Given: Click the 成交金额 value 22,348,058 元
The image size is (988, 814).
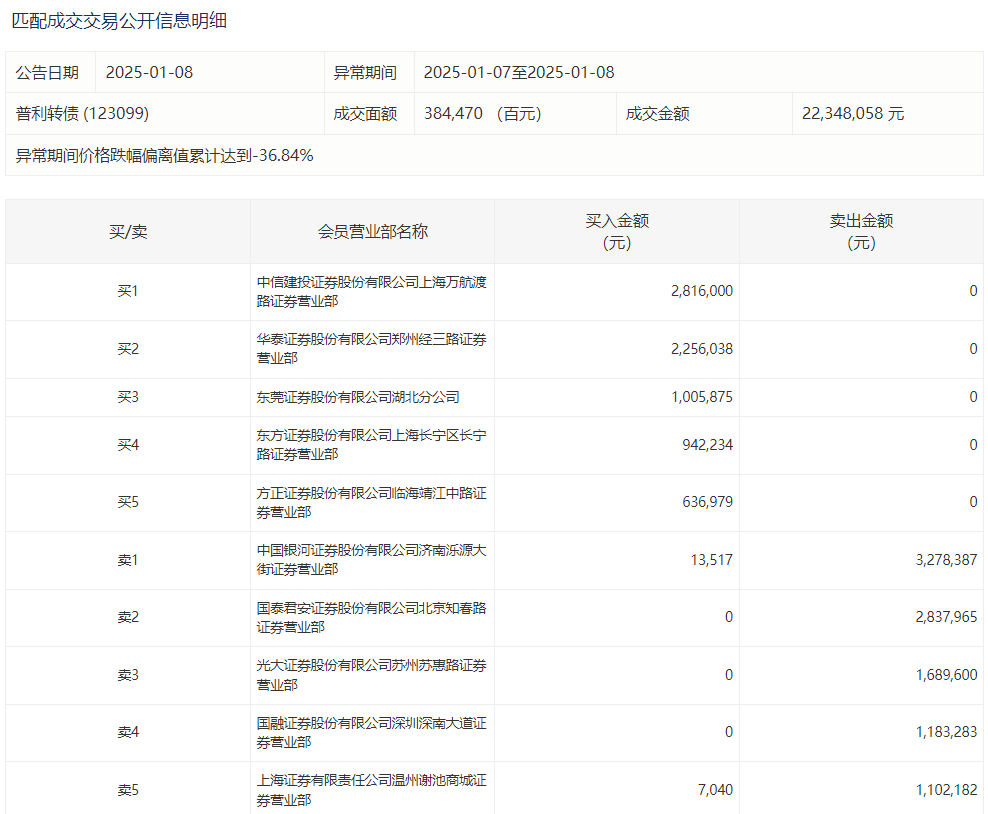Looking at the screenshot, I should (x=852, y=114).
